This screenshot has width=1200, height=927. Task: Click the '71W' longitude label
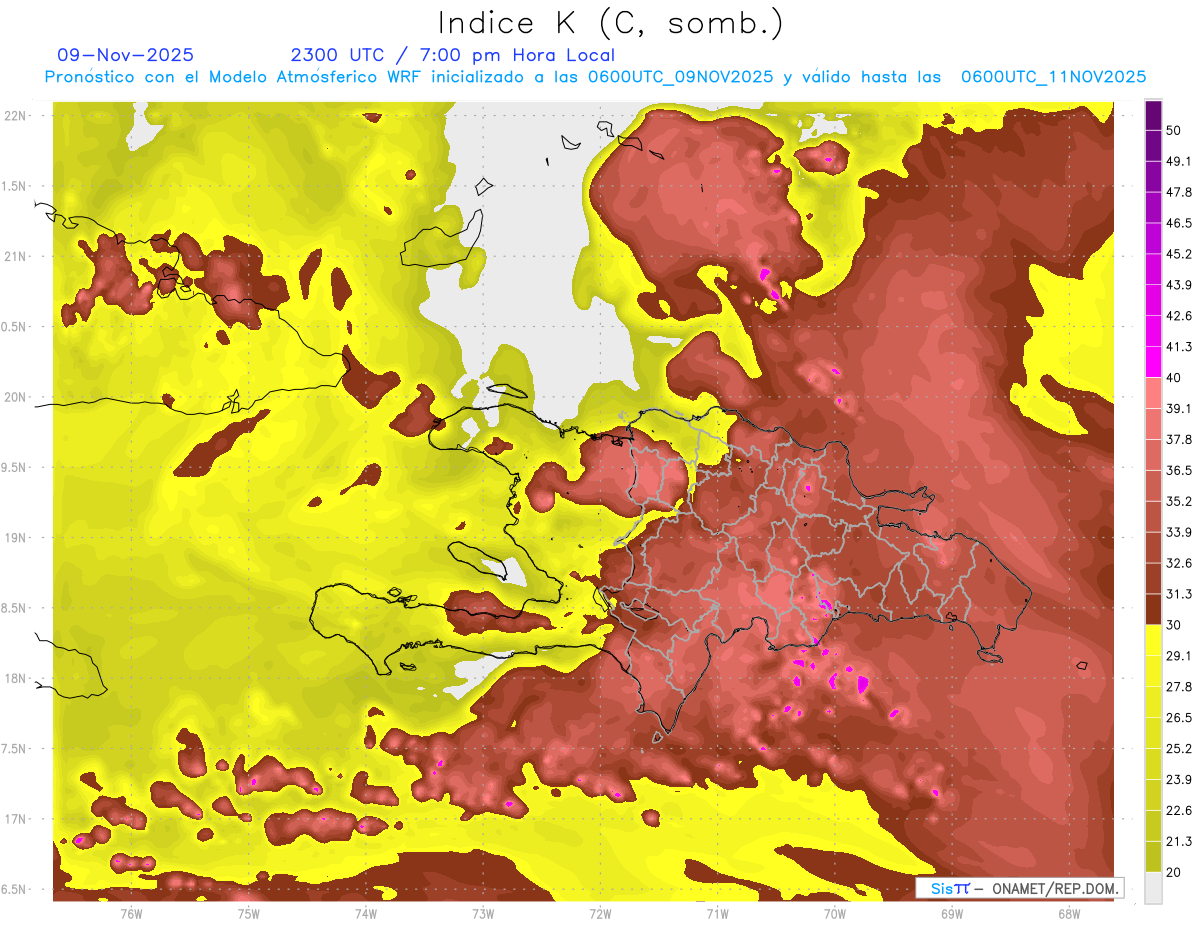[717, 913]
